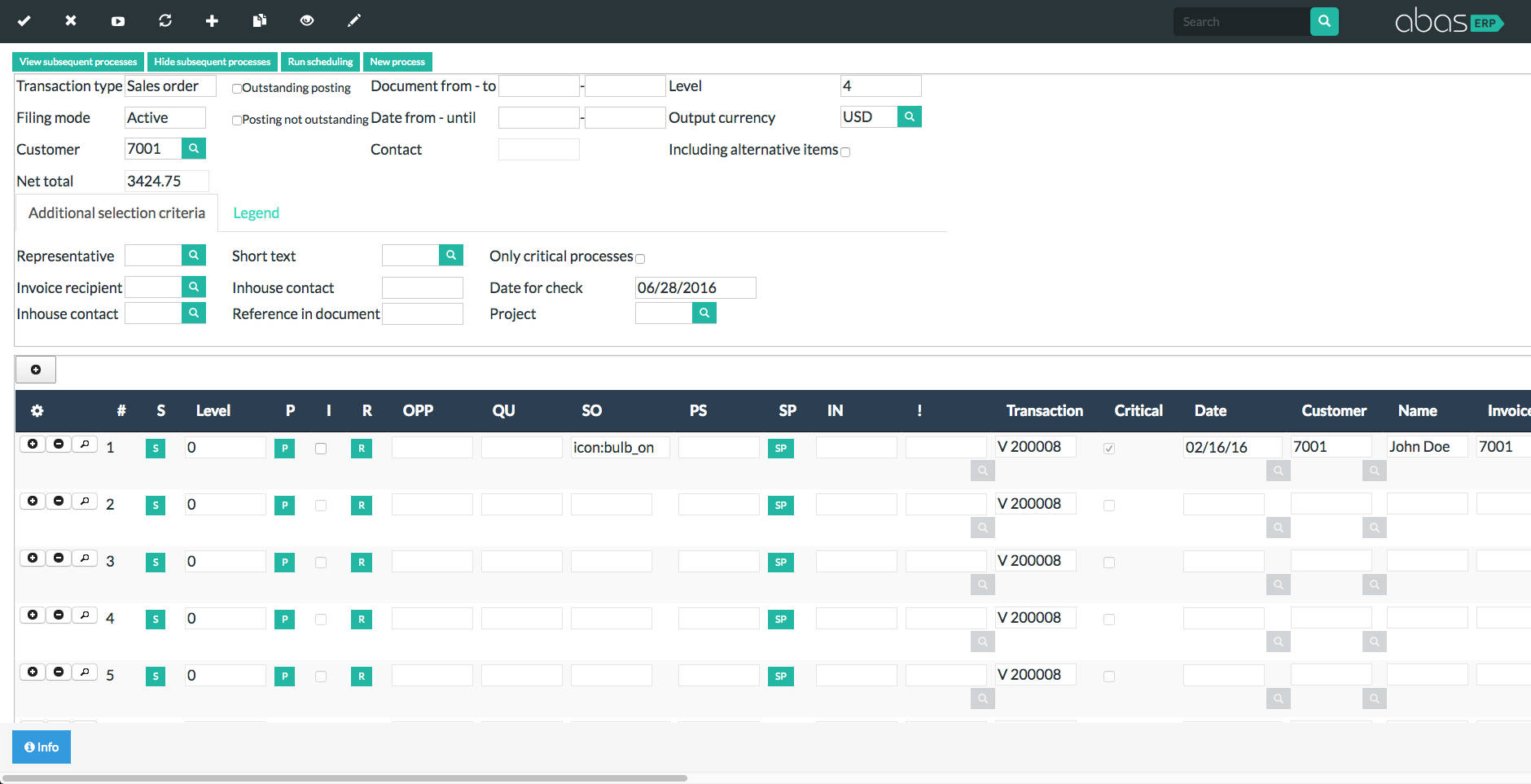Click the refresh icon in the toolbar
1531x784 pixels.
[x=165, y=21]
